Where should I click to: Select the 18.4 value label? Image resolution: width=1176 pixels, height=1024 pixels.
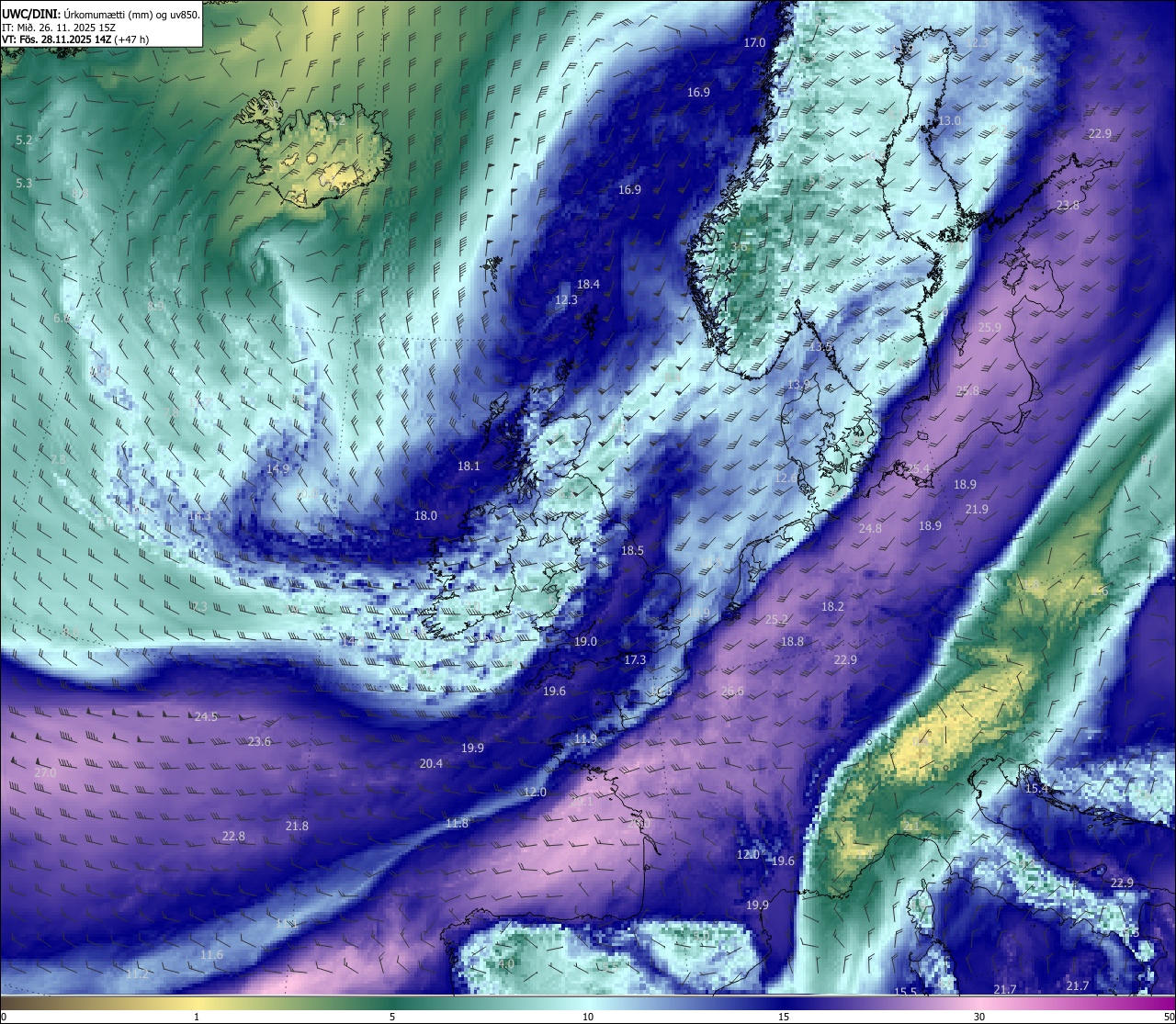588,284
